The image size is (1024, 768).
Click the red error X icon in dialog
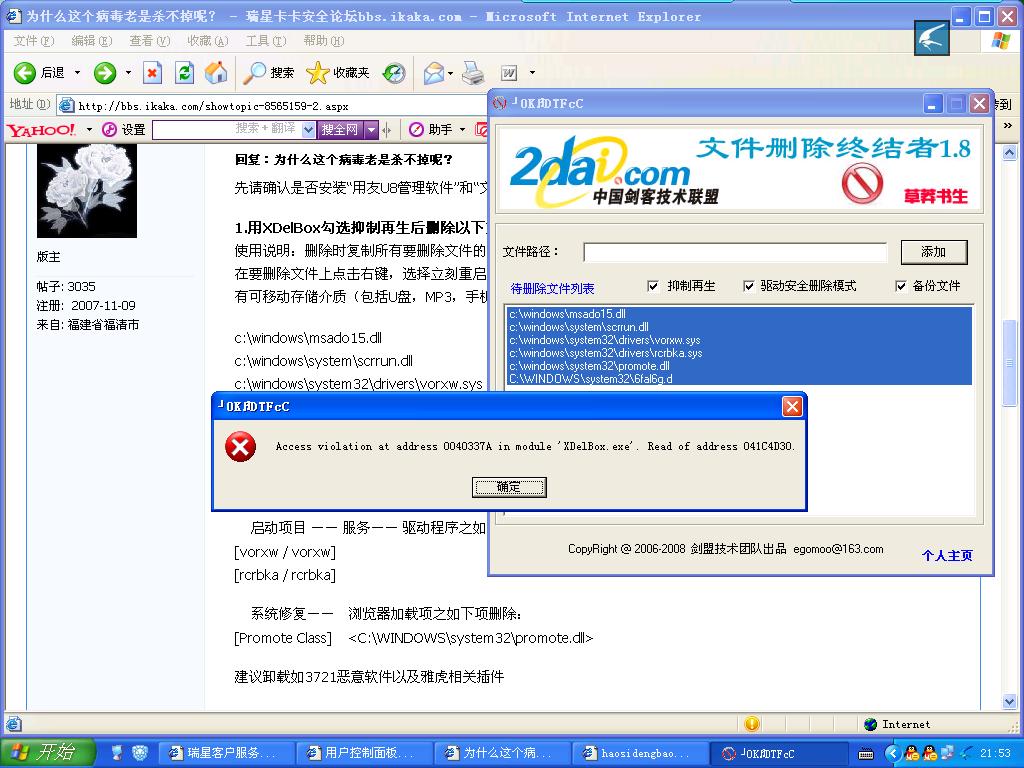[x=240, y=447]
